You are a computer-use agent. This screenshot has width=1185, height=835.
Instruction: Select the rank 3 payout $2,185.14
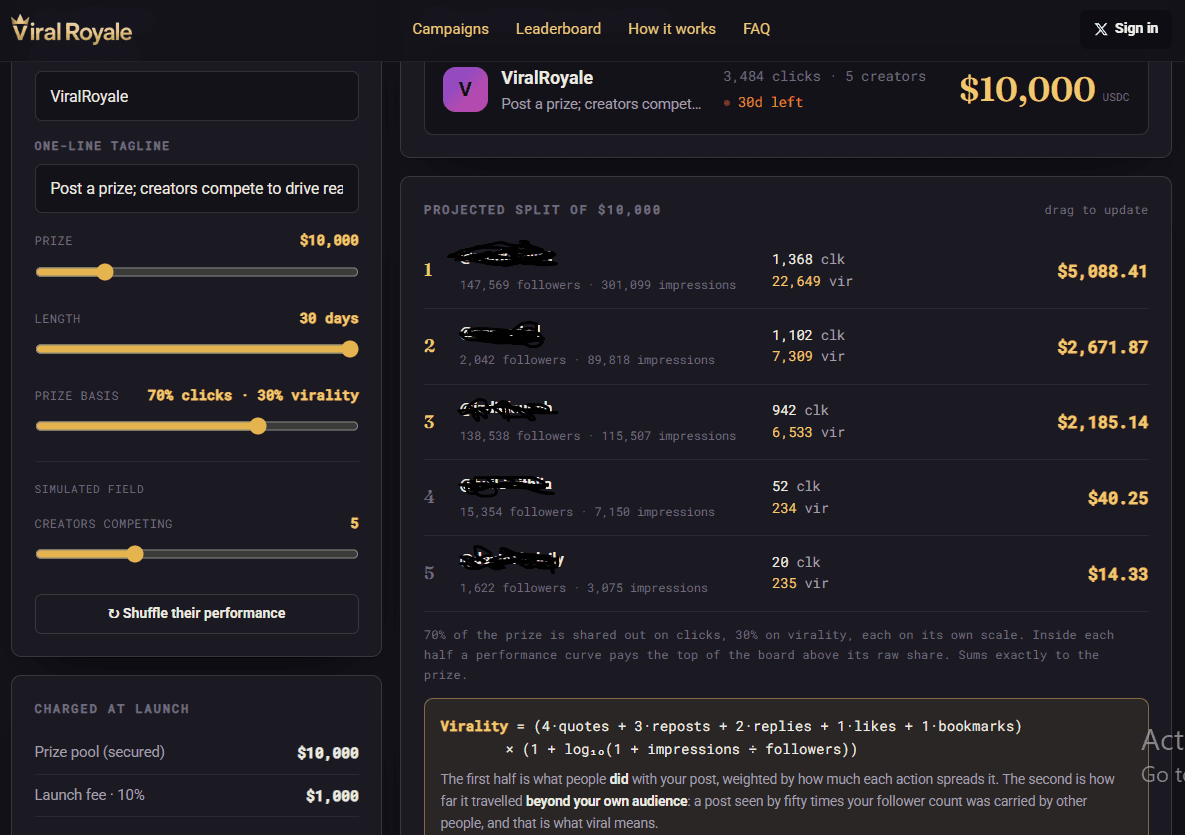[x=1102, y=422]
